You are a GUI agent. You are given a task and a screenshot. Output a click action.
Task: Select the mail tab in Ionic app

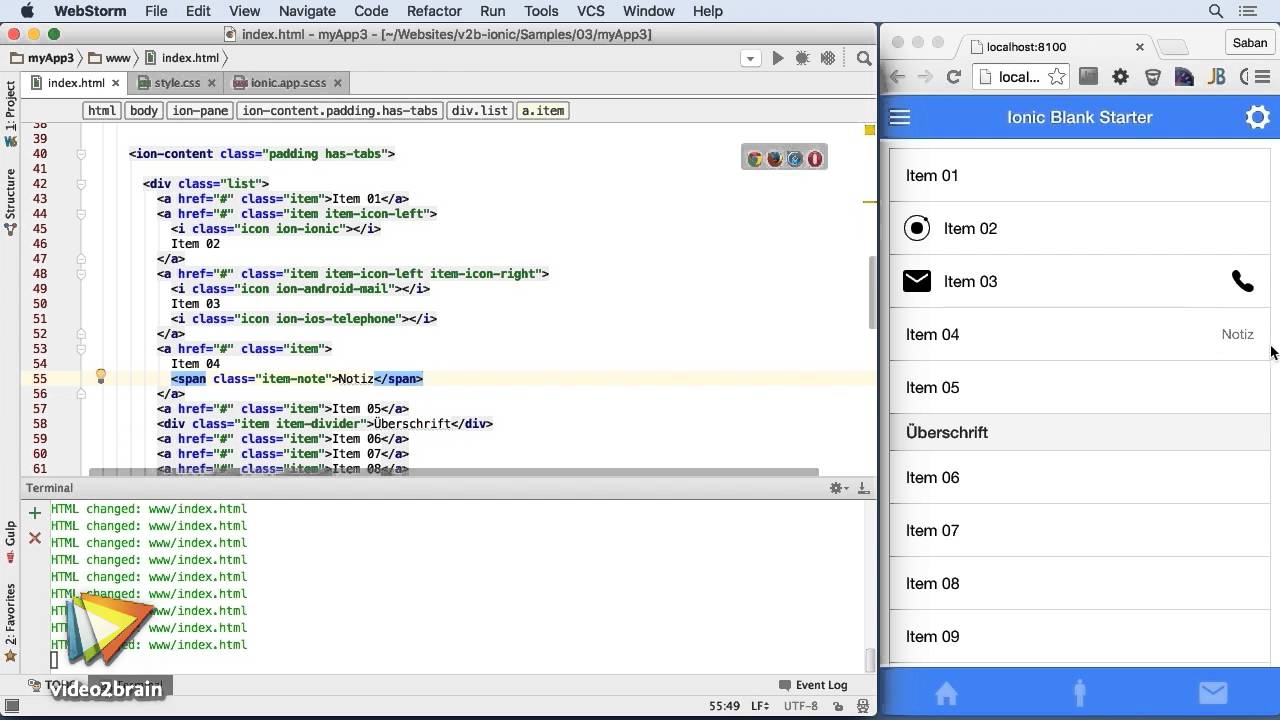pos(1213,693)
